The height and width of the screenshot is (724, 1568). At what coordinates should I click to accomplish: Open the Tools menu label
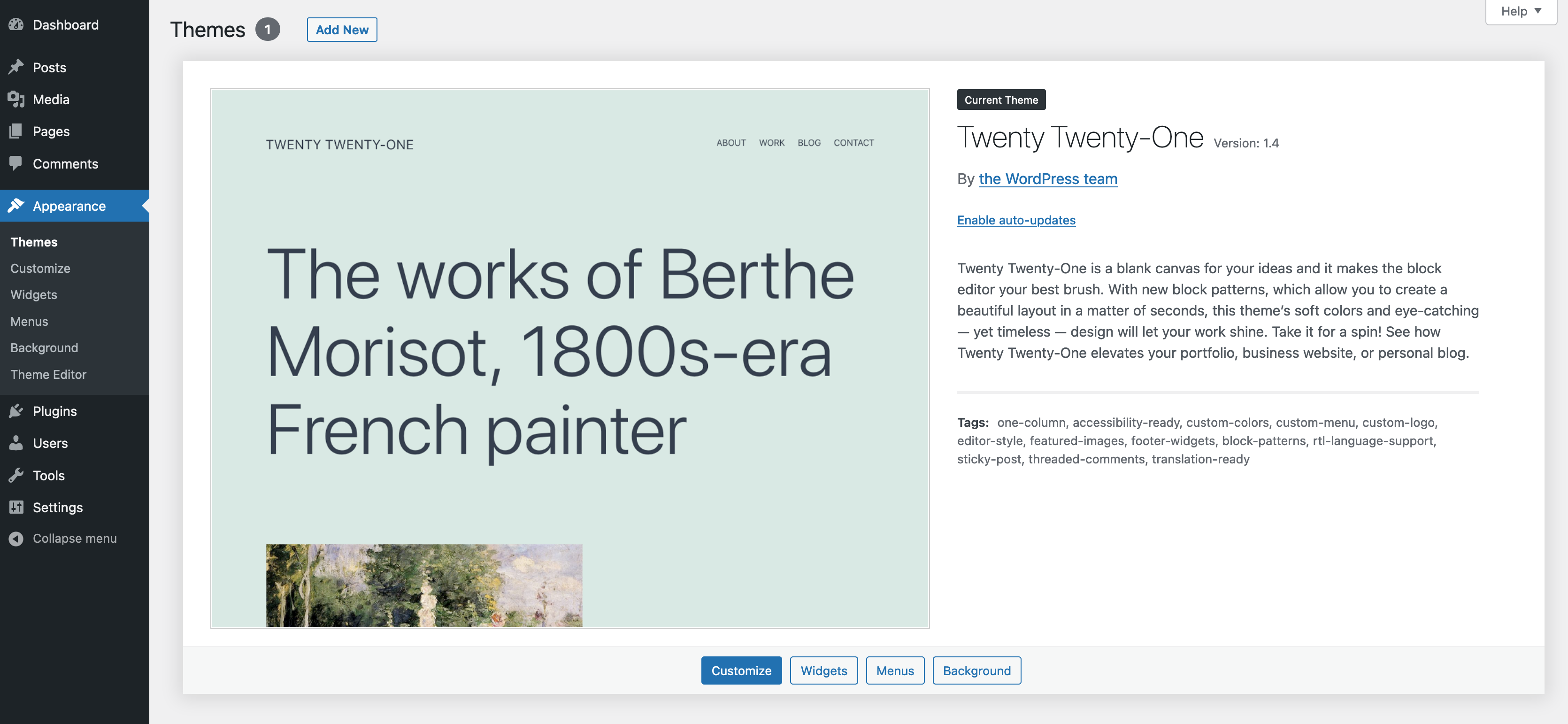coord(49,476)
